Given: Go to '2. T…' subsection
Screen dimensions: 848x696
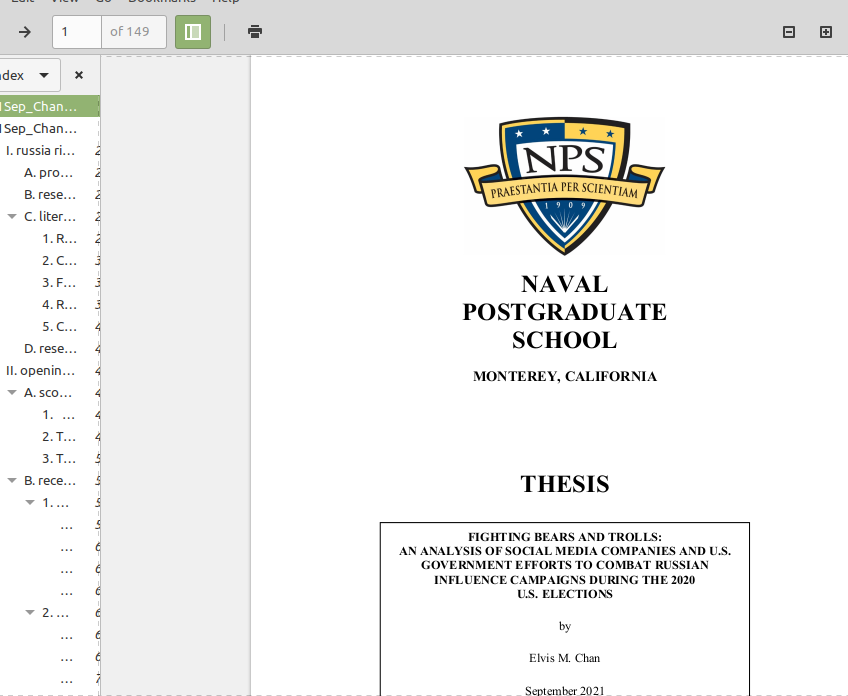Looking at the screenshot, I should tap(59, 437).
